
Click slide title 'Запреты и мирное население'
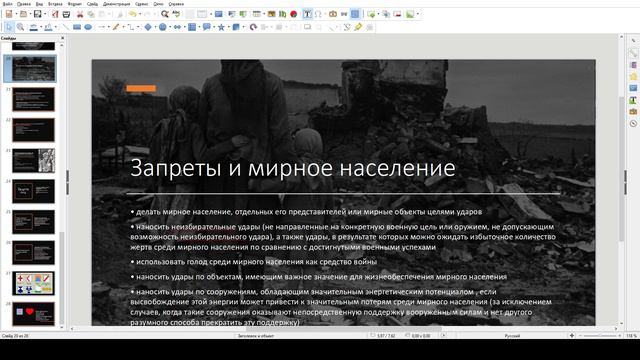click(x=293, y=168)
